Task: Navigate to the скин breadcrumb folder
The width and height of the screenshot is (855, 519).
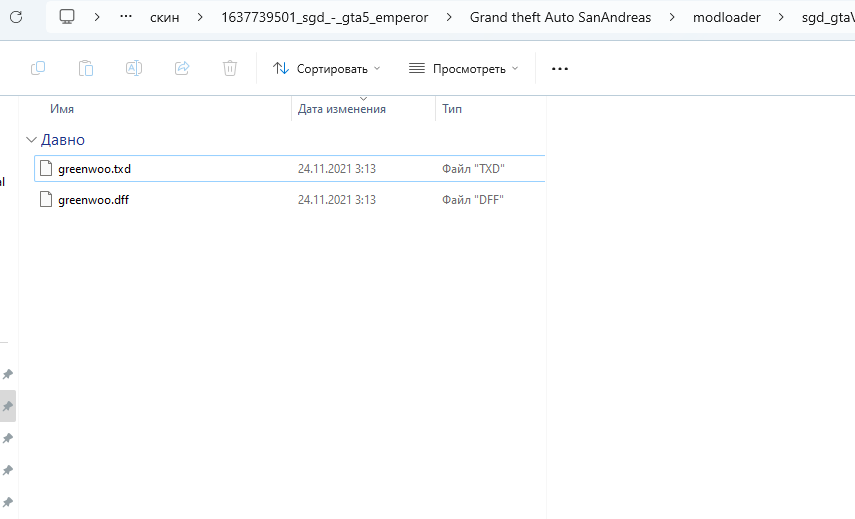Action: click(x=165, y=17)
